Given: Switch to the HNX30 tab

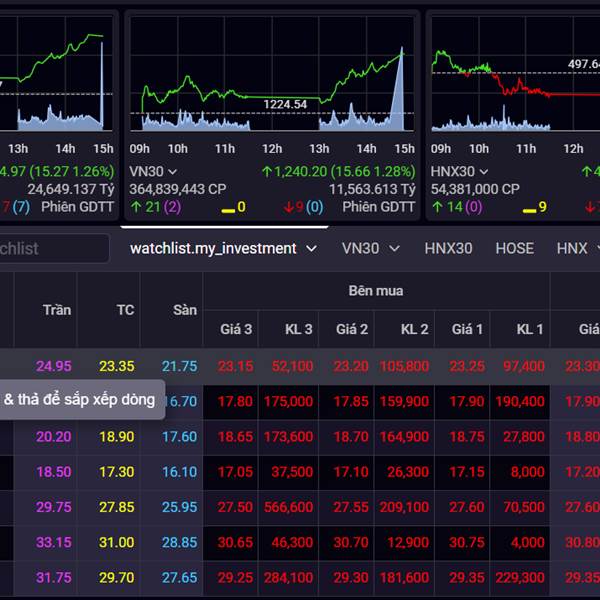Looking at the screenshot, I should [x=448, y=248].
